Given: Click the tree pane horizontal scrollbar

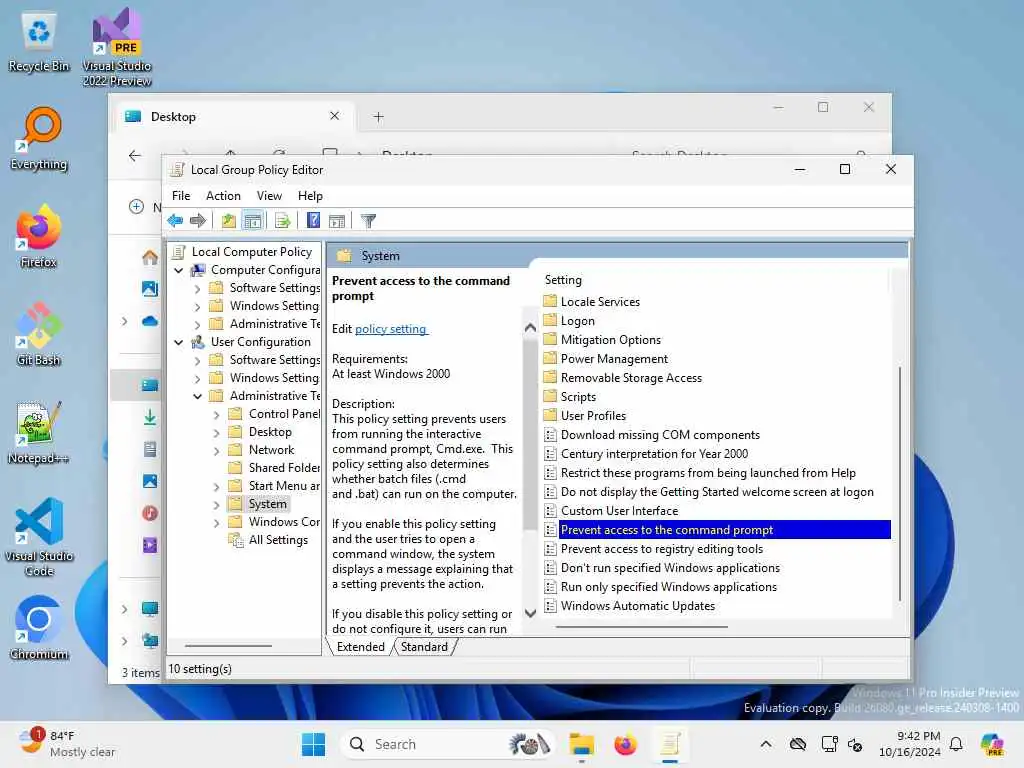Looking at the screenshot, I should pyautogui.click(x=228, y=646).
